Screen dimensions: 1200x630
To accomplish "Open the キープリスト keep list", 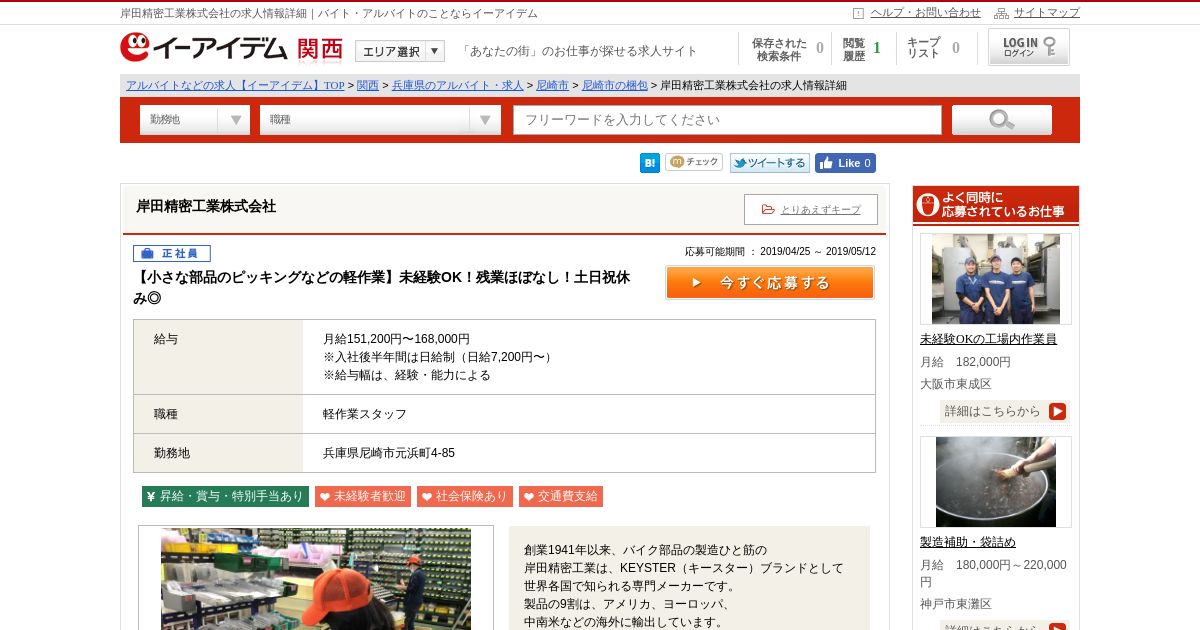I will (x=933, y=49).
